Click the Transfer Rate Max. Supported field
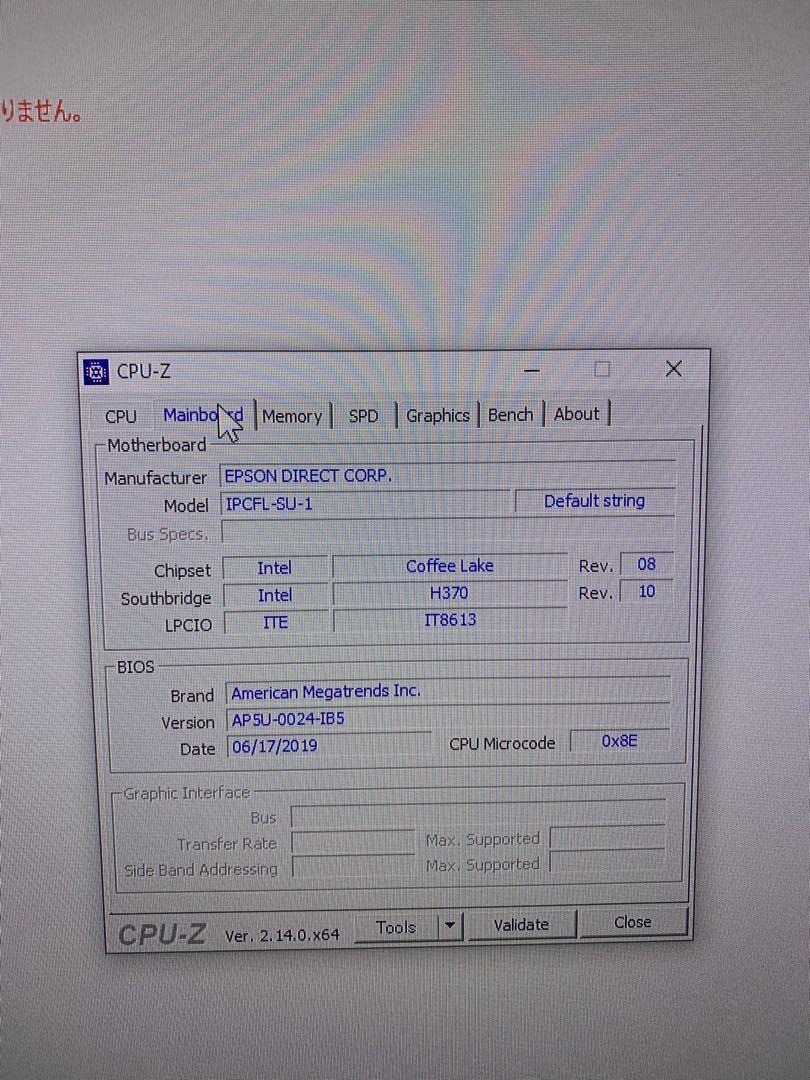 [608, 838]
